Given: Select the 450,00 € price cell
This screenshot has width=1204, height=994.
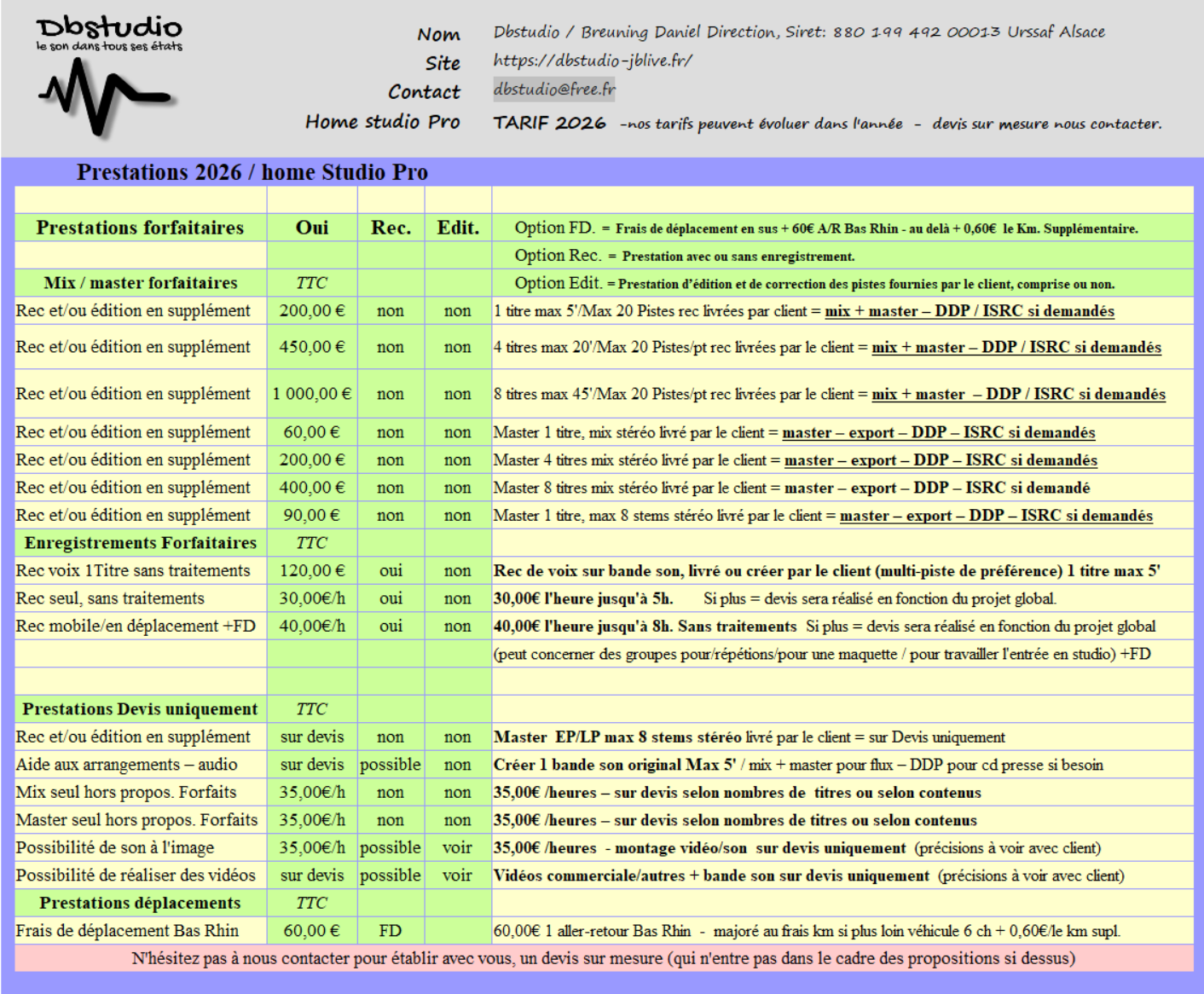Looking at the screenshot, I should 312,347.
